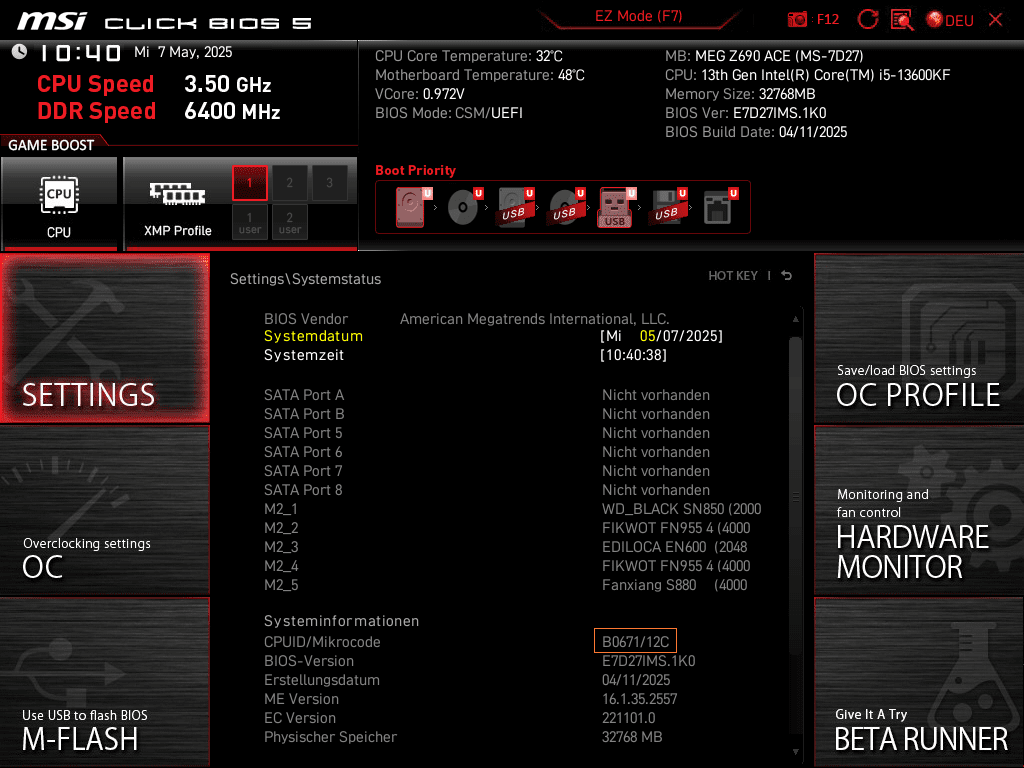Click the Physischer Speicher row
The height and width of the screenshot is (768, 1024).
tap(463, 737)
